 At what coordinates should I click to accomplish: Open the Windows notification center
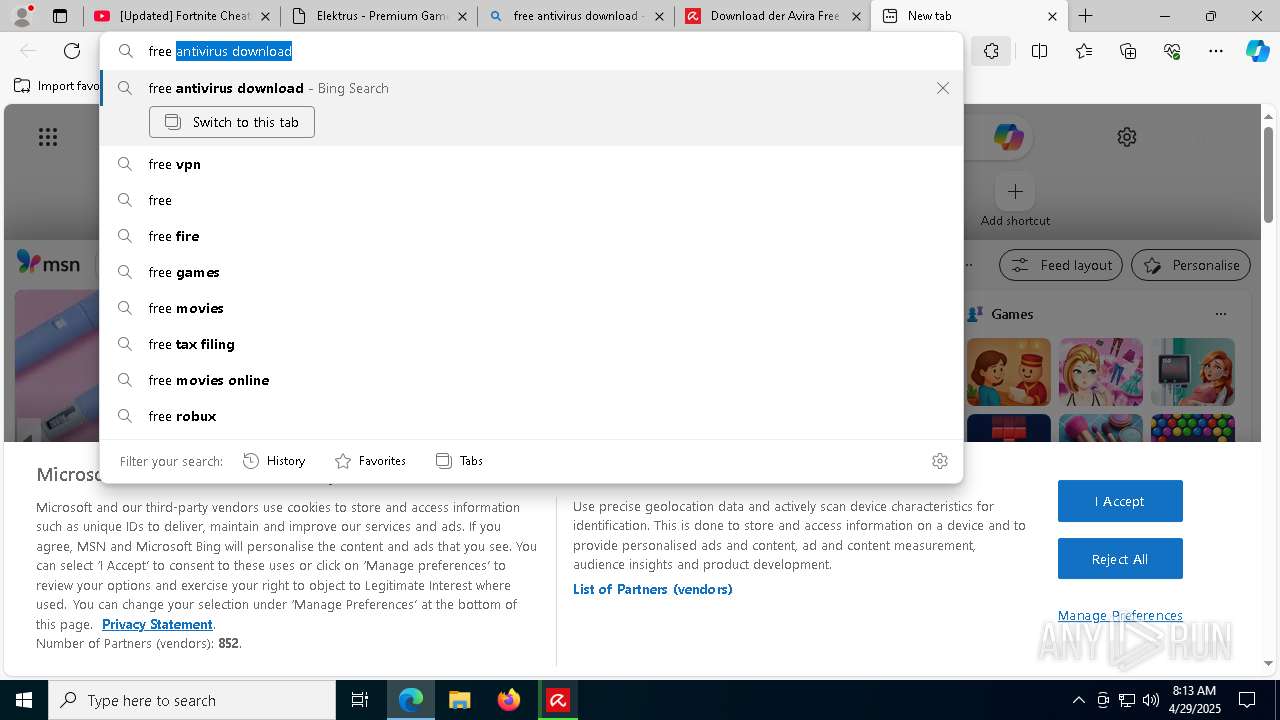coord(1247,700)
